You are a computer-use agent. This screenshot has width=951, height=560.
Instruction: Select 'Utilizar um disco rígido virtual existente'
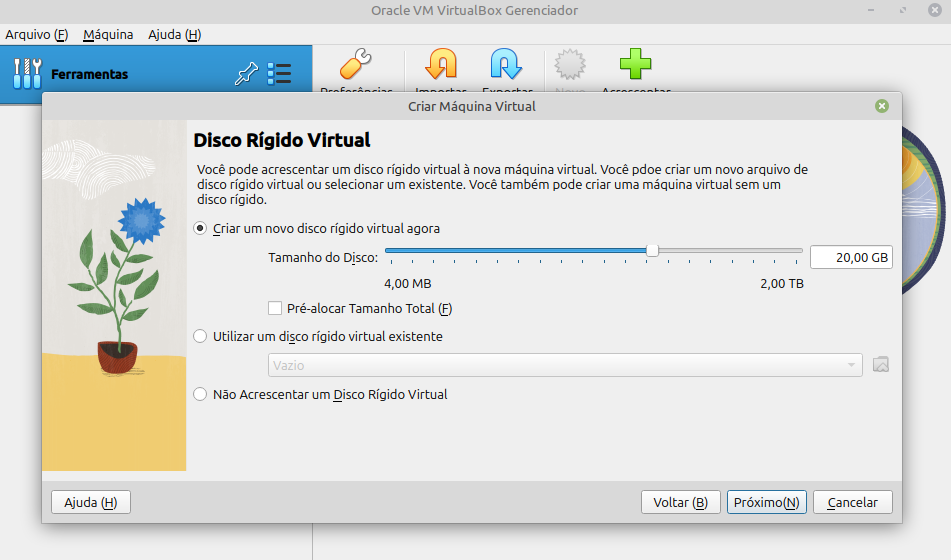[200, 336]
